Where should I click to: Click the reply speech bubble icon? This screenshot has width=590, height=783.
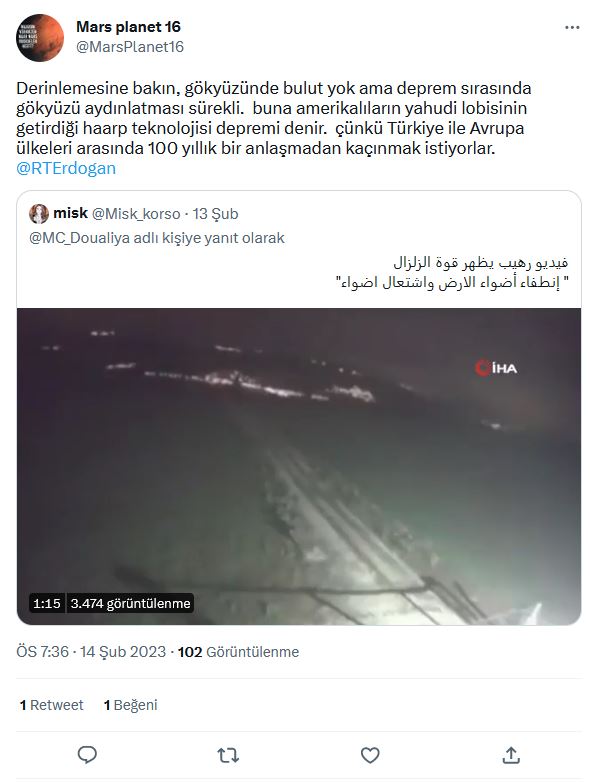pyautogui.click(x=87, y=755)
